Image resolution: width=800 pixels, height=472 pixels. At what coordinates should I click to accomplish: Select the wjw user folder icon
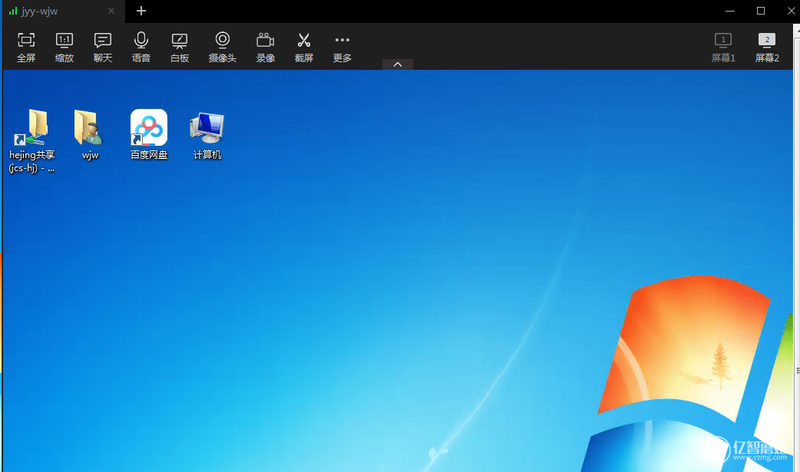90,135
